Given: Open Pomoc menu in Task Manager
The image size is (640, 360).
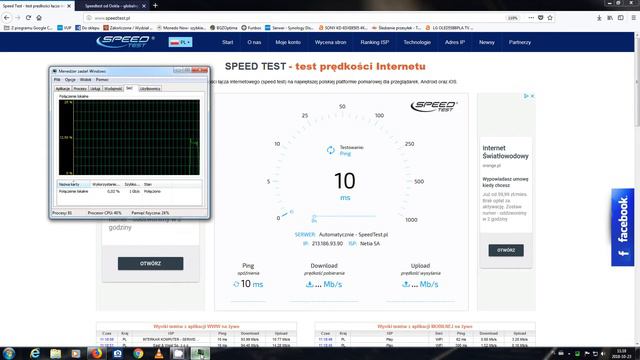Looking at the screenshot, I should [x=102, y=80].
